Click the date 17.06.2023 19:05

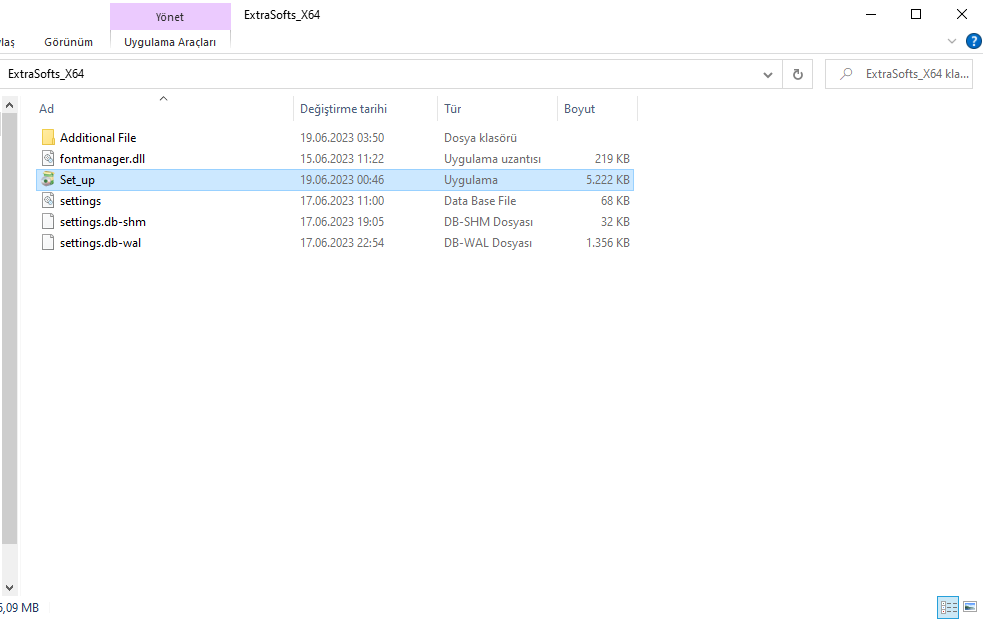point(342,221)
